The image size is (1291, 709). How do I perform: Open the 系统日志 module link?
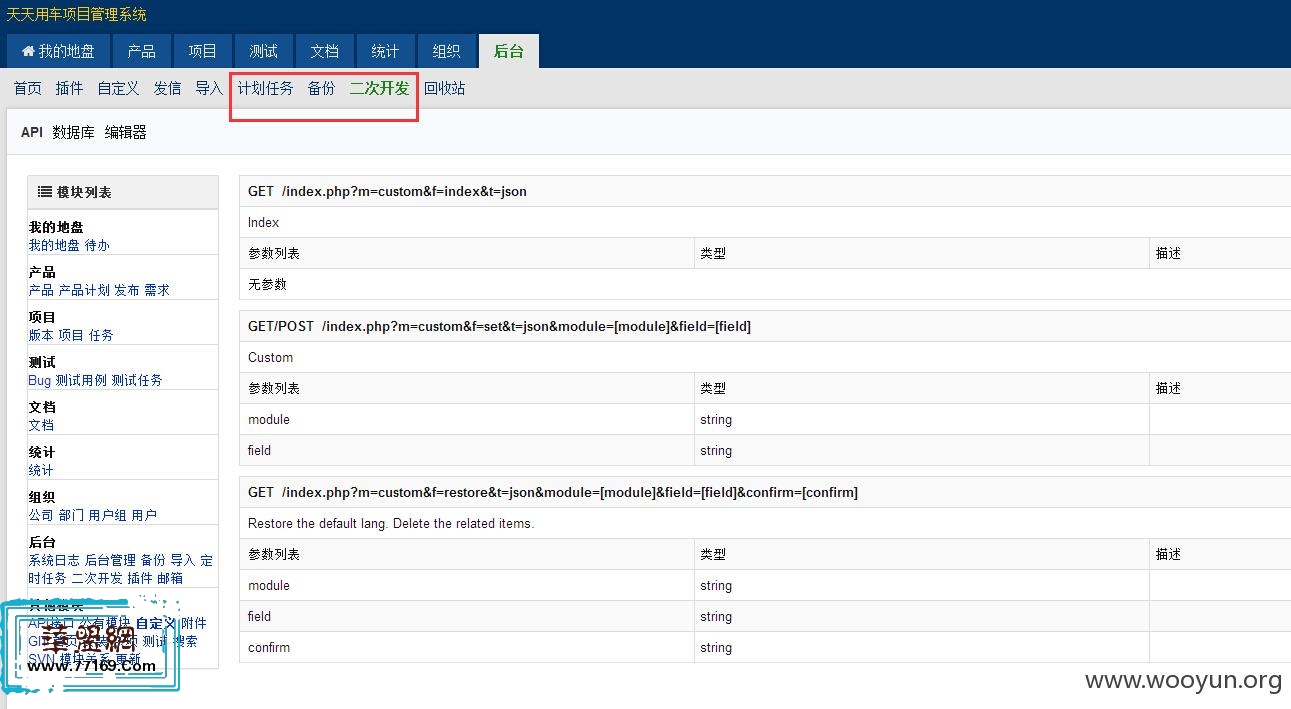pos(54,560)
